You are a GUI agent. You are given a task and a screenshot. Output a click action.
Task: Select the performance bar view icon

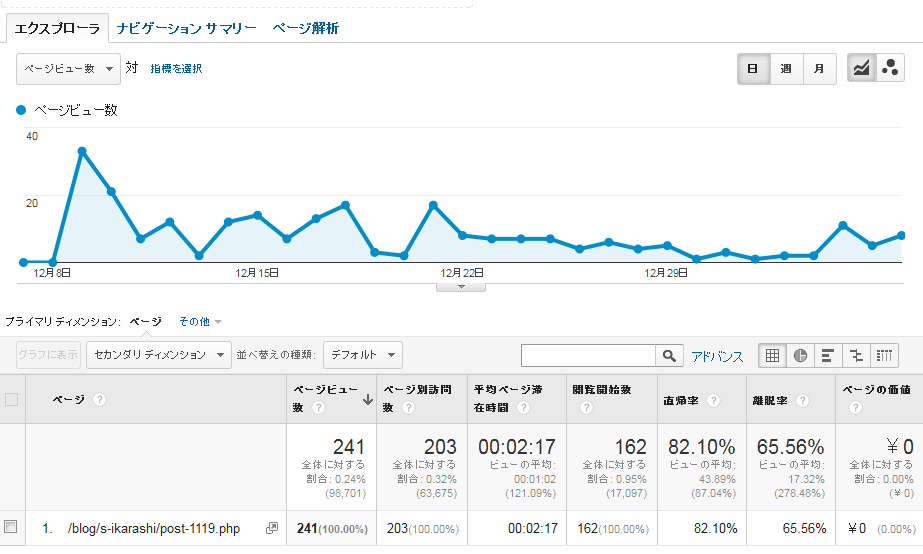(x=828, y=355)
